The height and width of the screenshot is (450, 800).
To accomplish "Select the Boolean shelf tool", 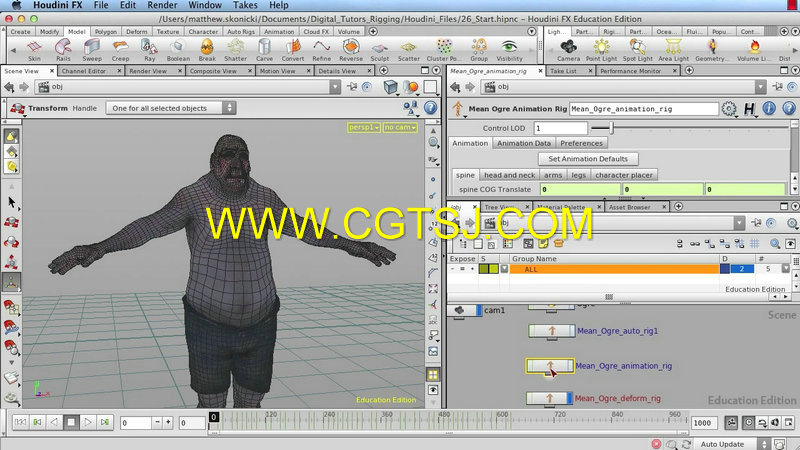I will pyautogui.click(x=178, y=51).
